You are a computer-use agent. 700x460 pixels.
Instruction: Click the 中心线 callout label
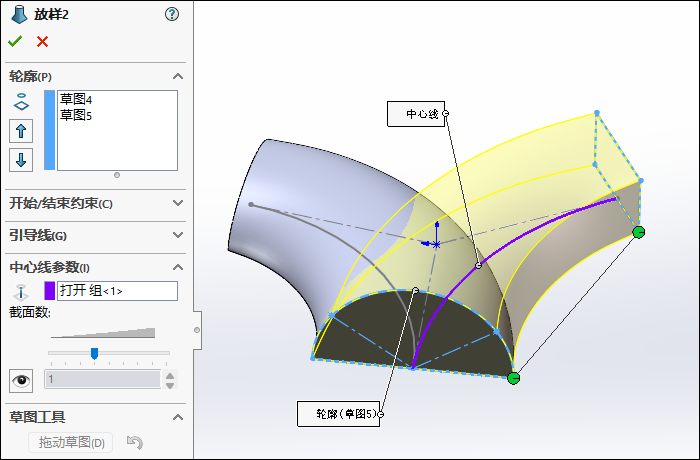[x=416, y=114]
